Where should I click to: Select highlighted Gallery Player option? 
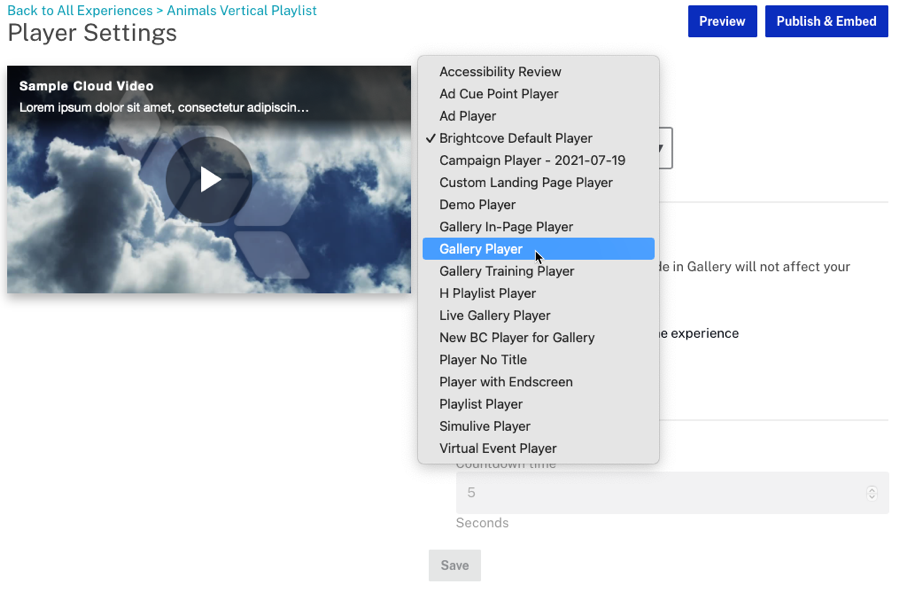[x=538, y=249]
